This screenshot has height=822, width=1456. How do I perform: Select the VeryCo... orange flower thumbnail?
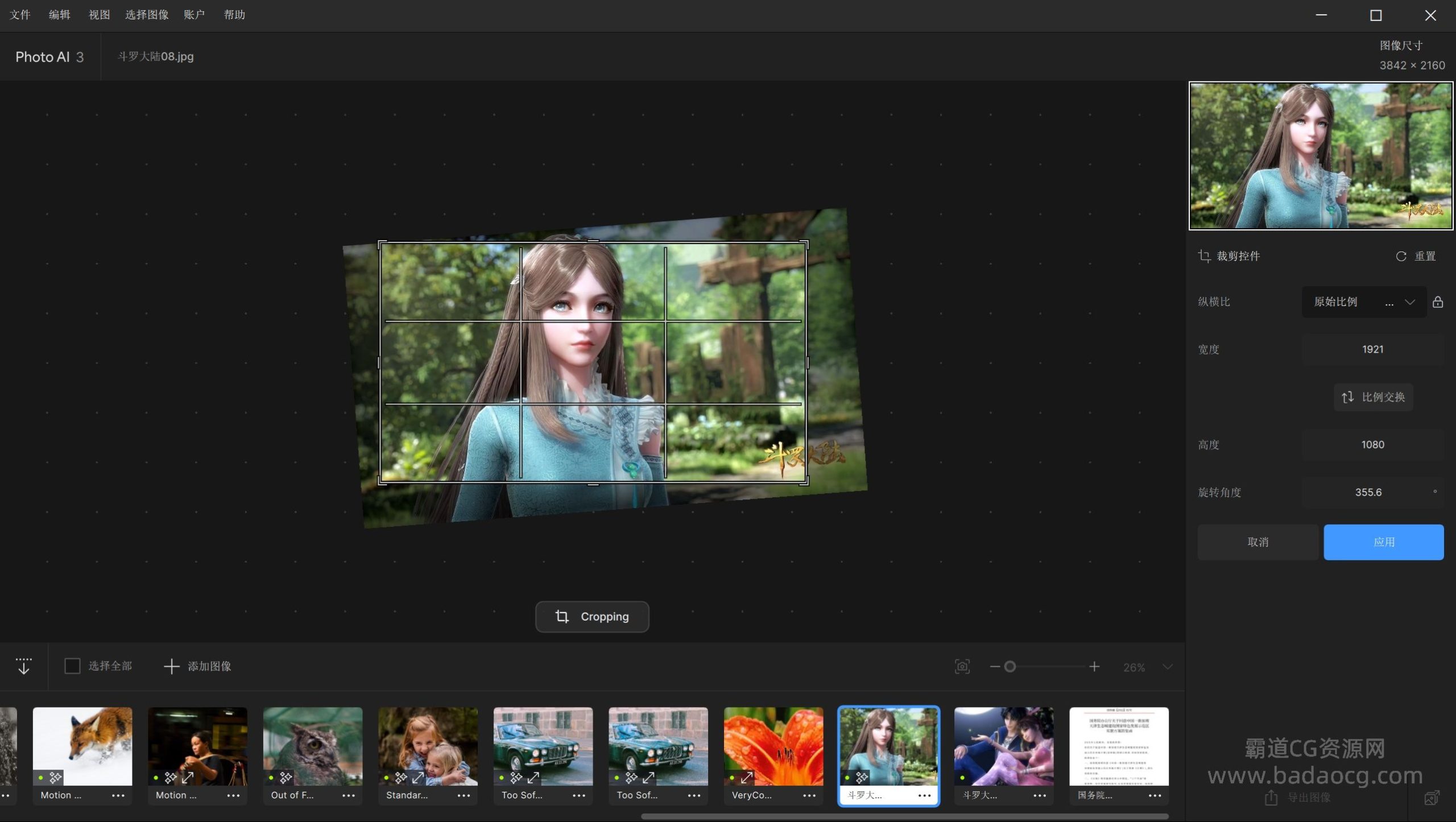[x=773, y=746]
